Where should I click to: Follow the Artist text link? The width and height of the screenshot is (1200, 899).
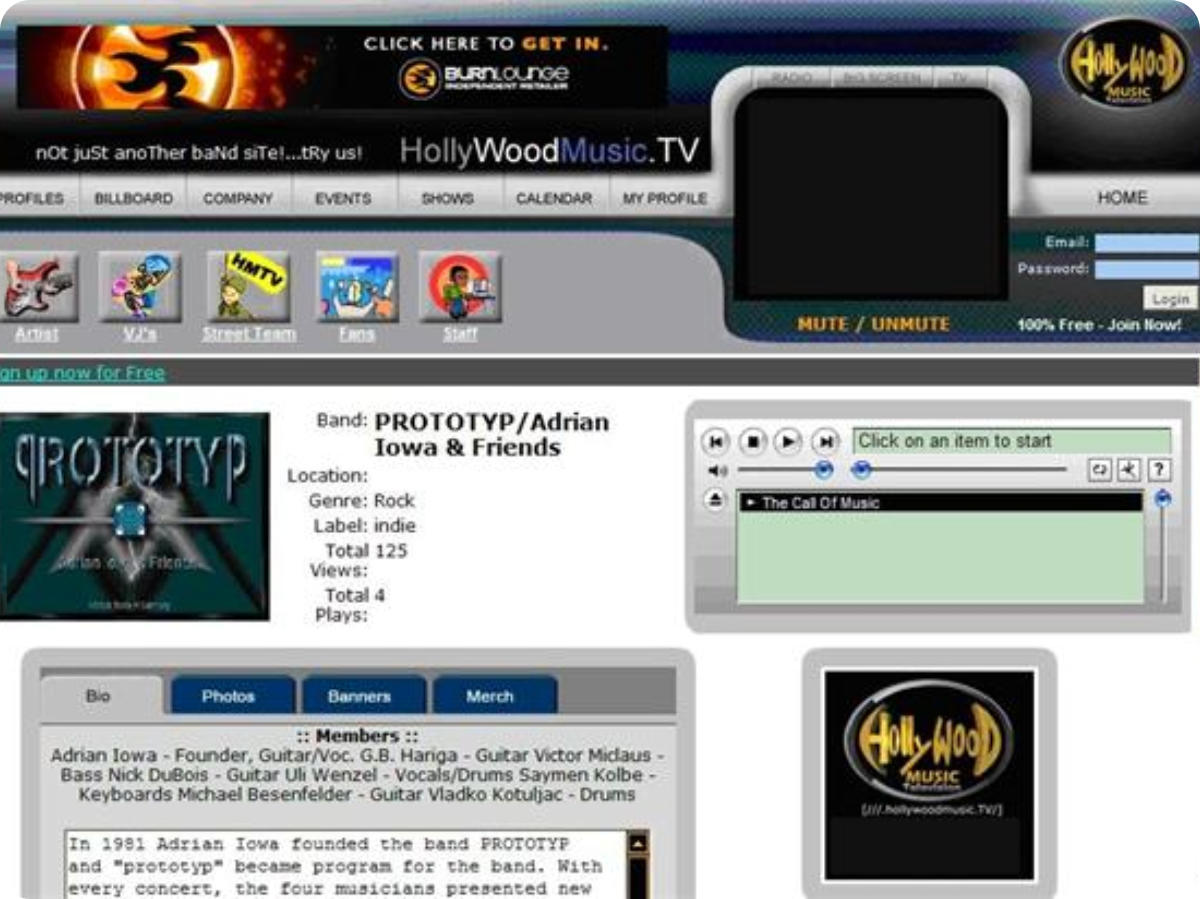click(36, 334)
